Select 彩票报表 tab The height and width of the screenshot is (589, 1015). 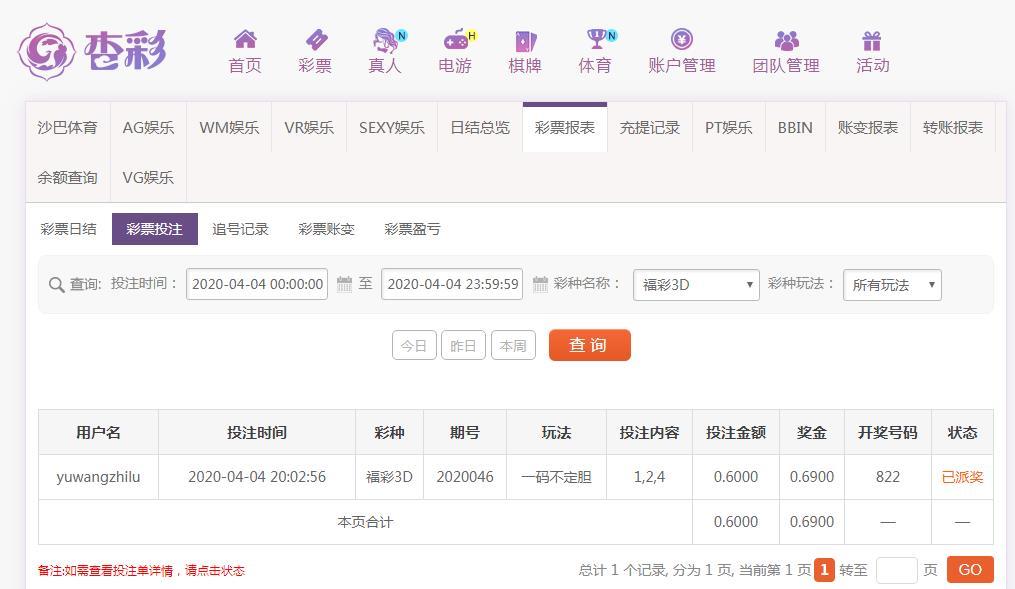[x=565, y=128]
